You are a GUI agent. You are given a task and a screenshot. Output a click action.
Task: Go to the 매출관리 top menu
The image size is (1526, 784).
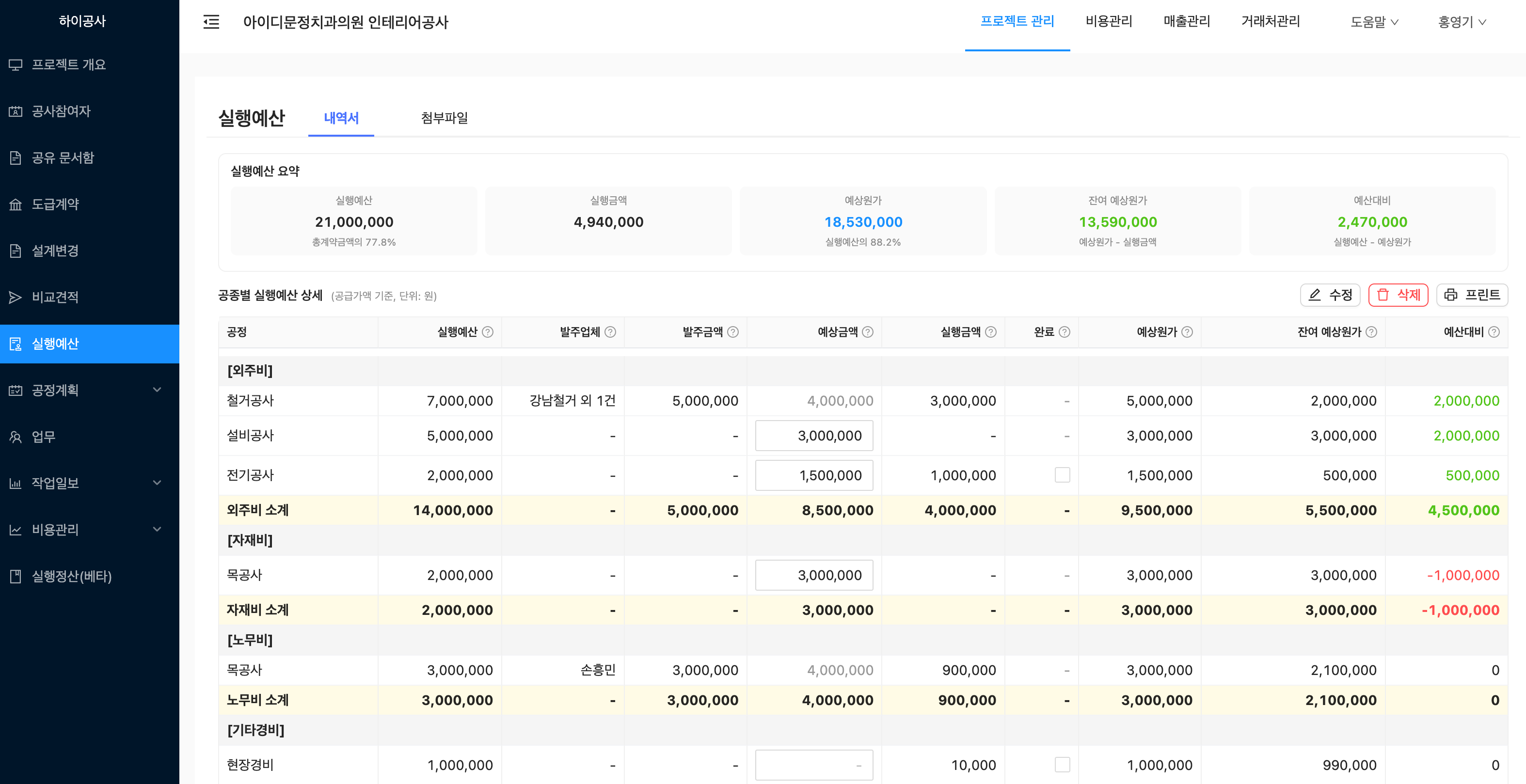pyautogui.click(x=1186, y=21)
